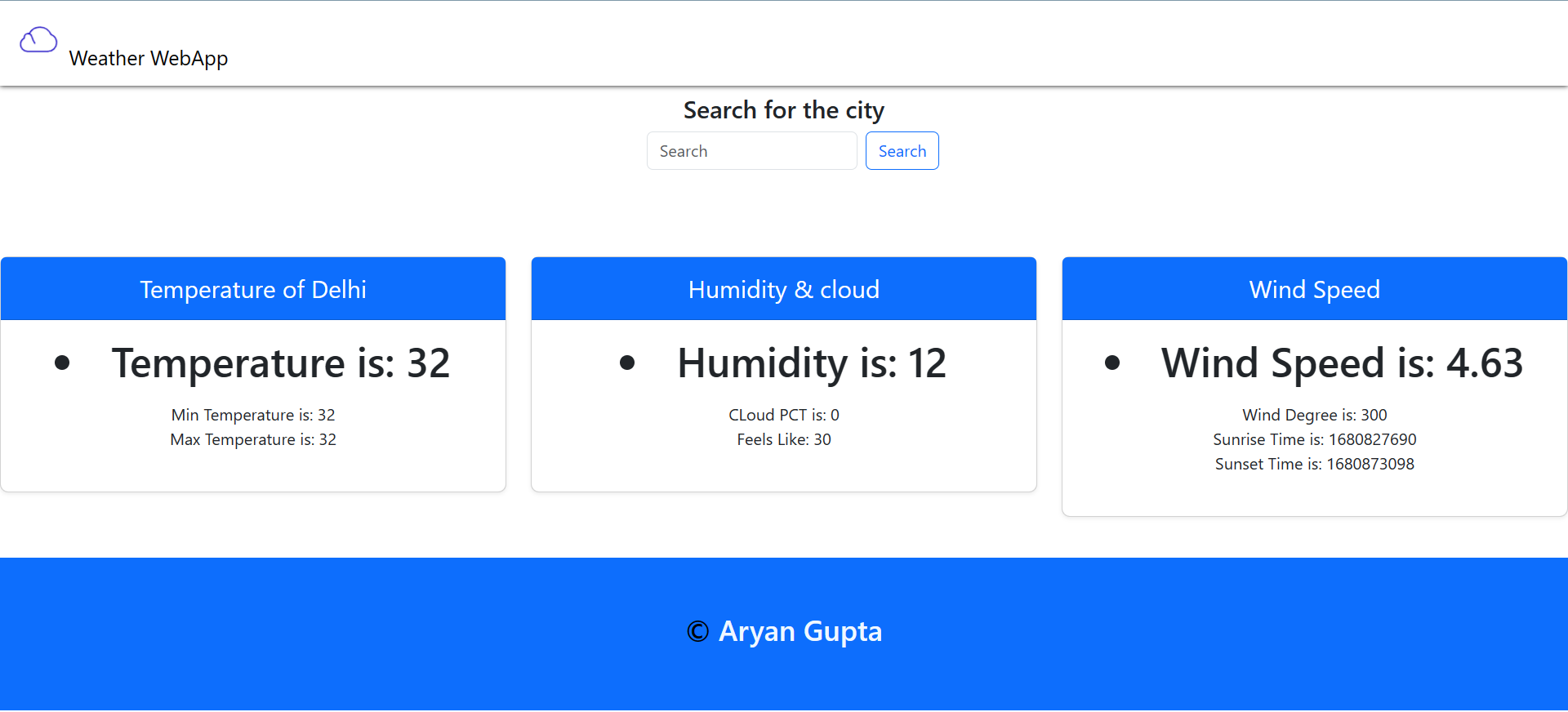Click the Weather WebApp brand link

pyautogui.click(x=148, y=57)
